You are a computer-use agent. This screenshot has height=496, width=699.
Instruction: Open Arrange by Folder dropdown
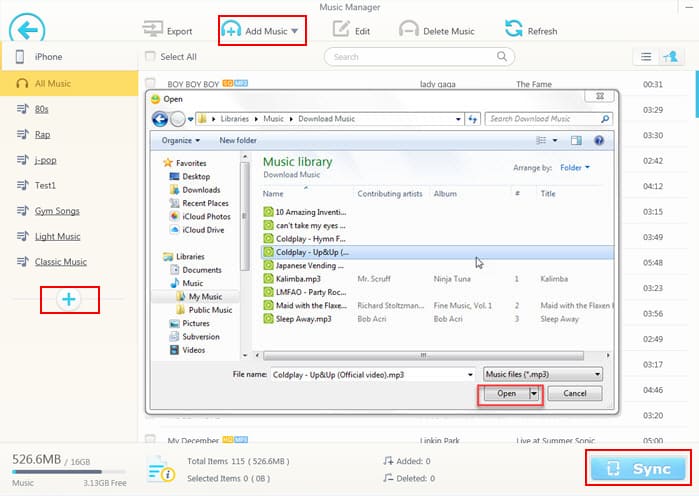point(575,168)
